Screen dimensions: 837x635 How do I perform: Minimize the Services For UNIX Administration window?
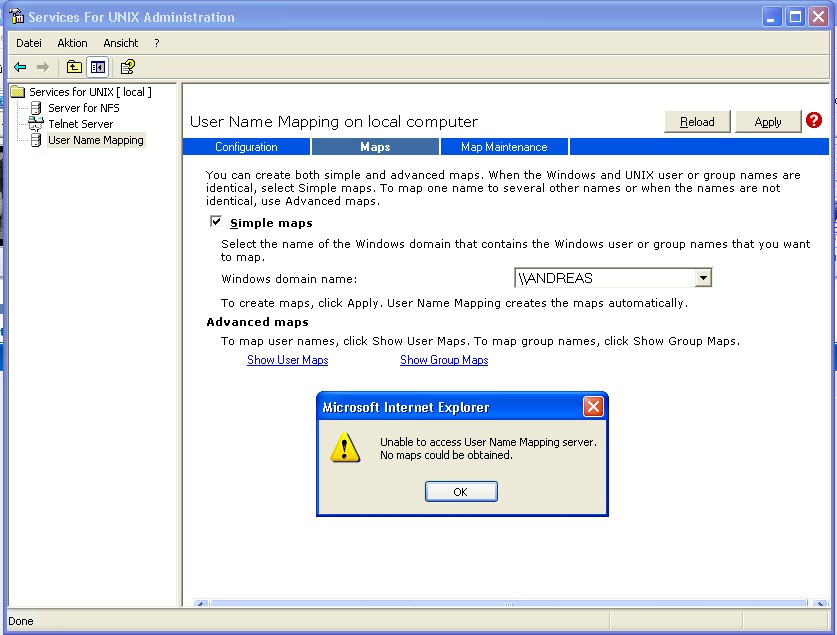click(x=771, y=17)
